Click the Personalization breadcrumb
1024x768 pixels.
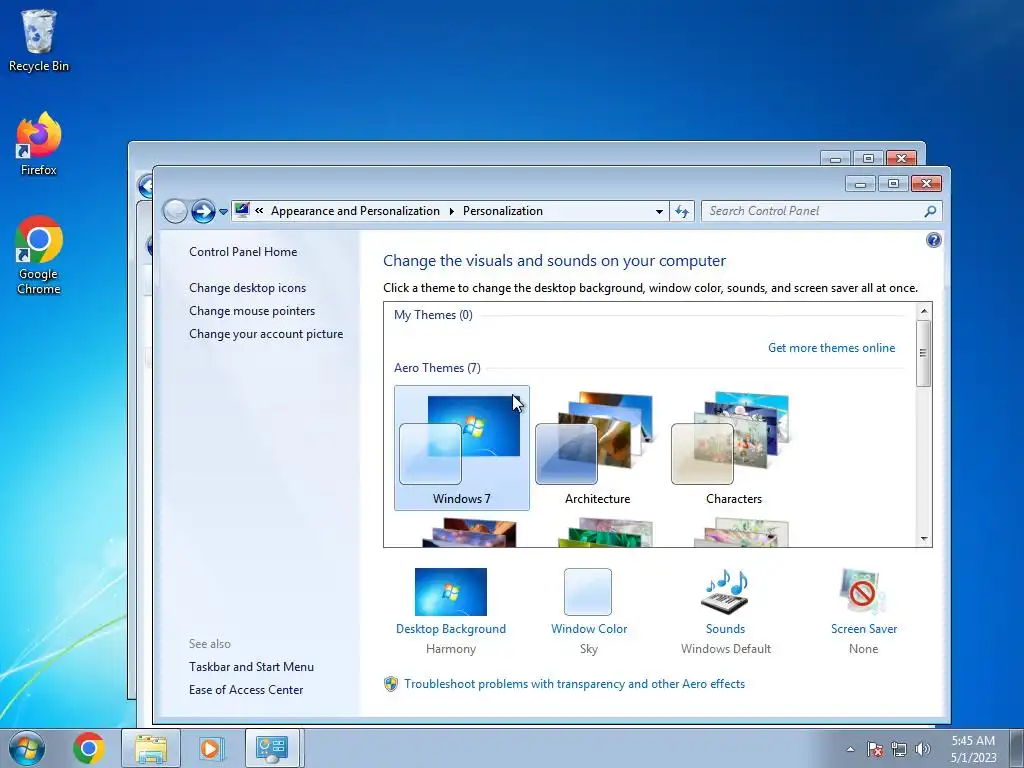click(x=503, y=211)
